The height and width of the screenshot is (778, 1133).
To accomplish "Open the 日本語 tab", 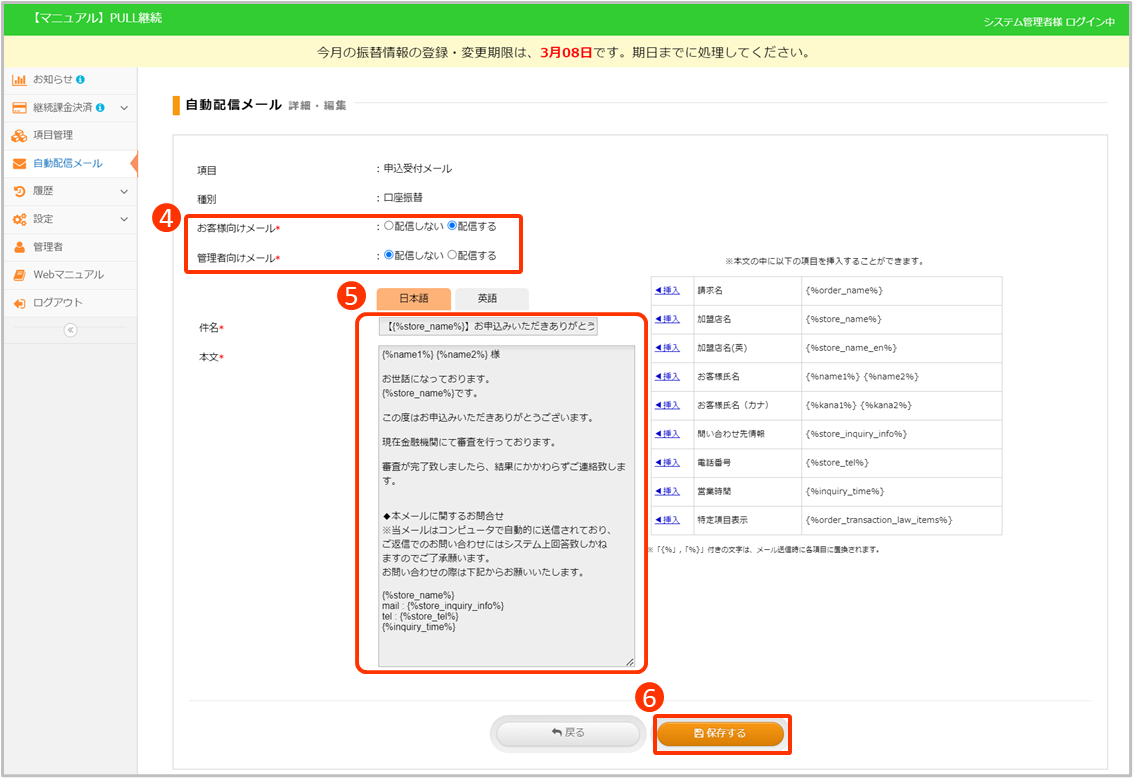I will tap(413, 298).
